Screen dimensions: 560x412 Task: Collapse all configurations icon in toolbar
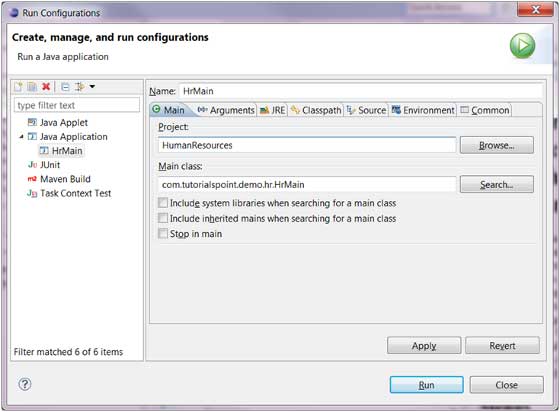(65, 87)
